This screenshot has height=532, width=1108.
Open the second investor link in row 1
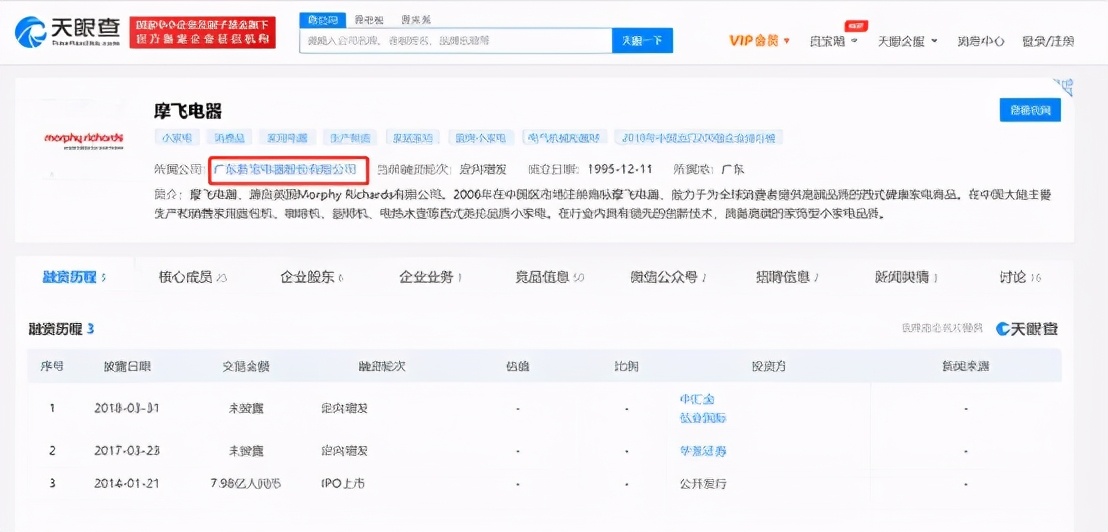point(703,418)
